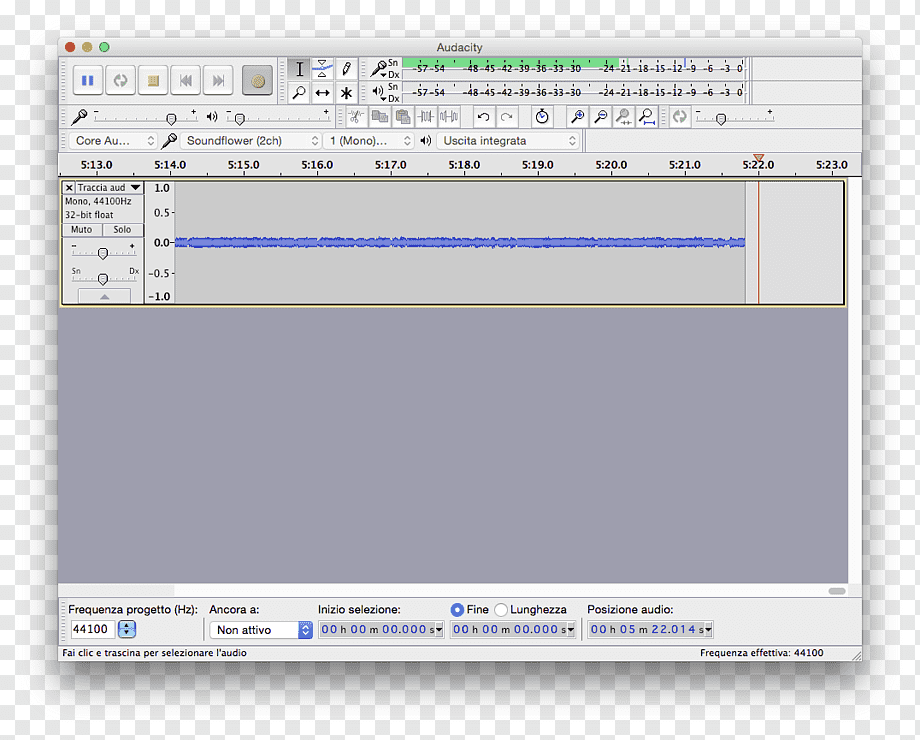The image size is (920, 740).
Task: Stop the recording with the Stop button
Action: click(153, 80)
